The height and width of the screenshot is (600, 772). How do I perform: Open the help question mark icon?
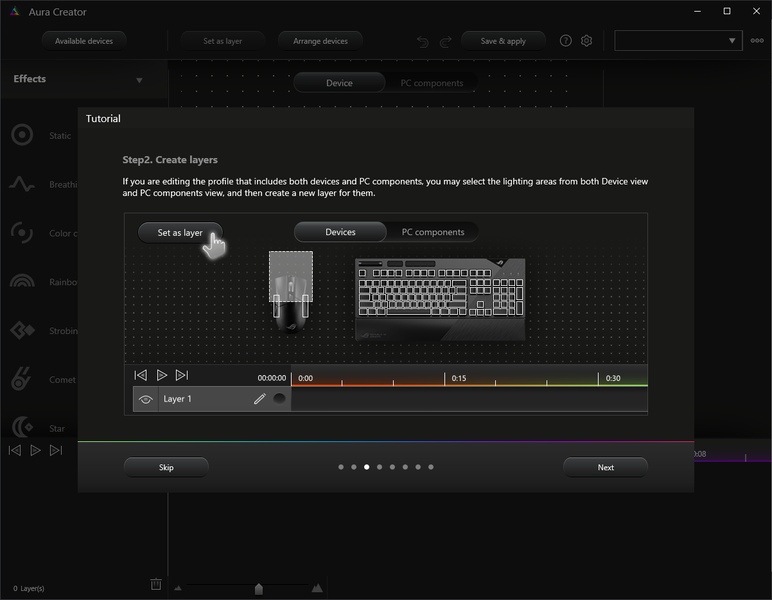click(566, 41)
